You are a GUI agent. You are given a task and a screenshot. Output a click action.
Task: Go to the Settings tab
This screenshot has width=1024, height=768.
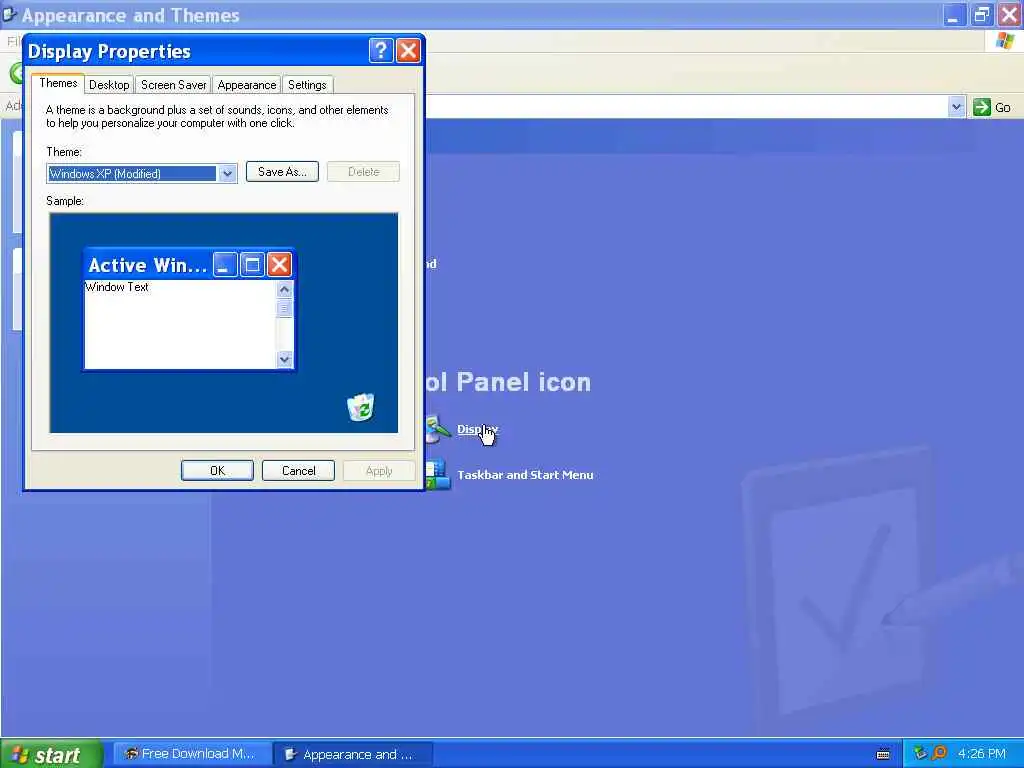pos(307,85)
